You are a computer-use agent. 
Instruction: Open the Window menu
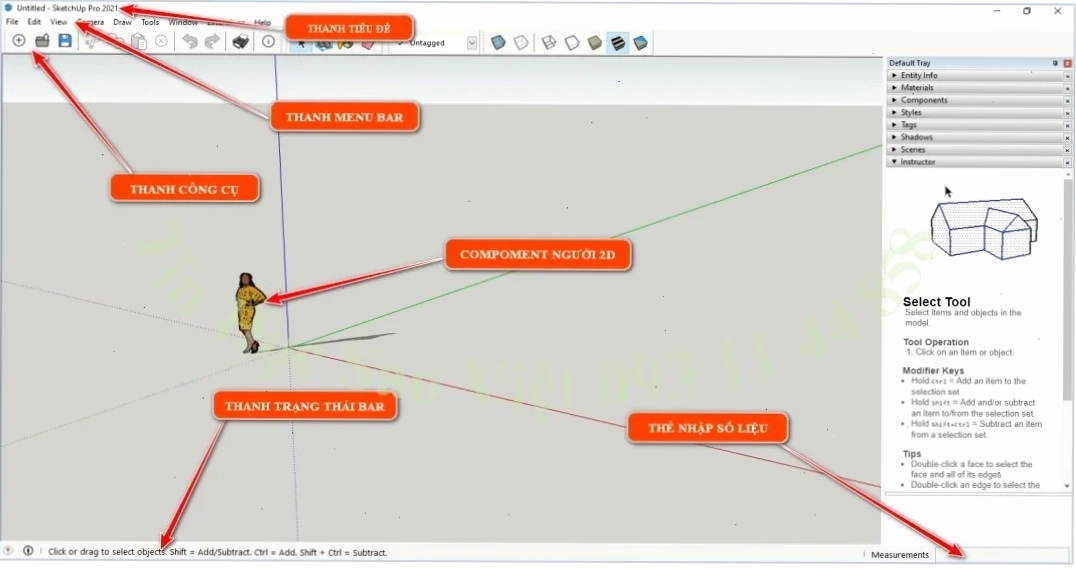click(183, 23)
